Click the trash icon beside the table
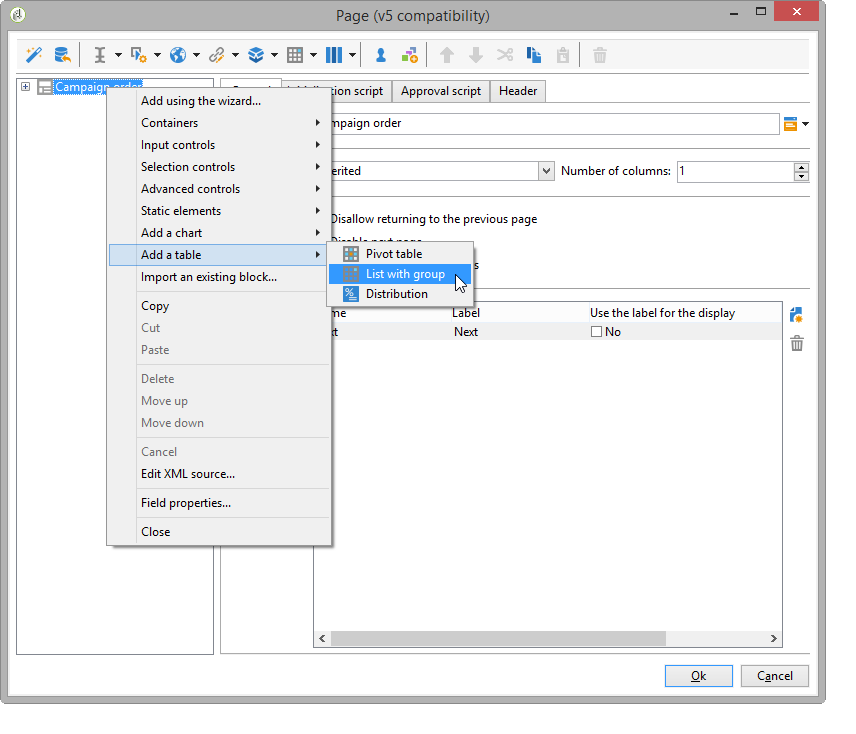 point(797,344)
